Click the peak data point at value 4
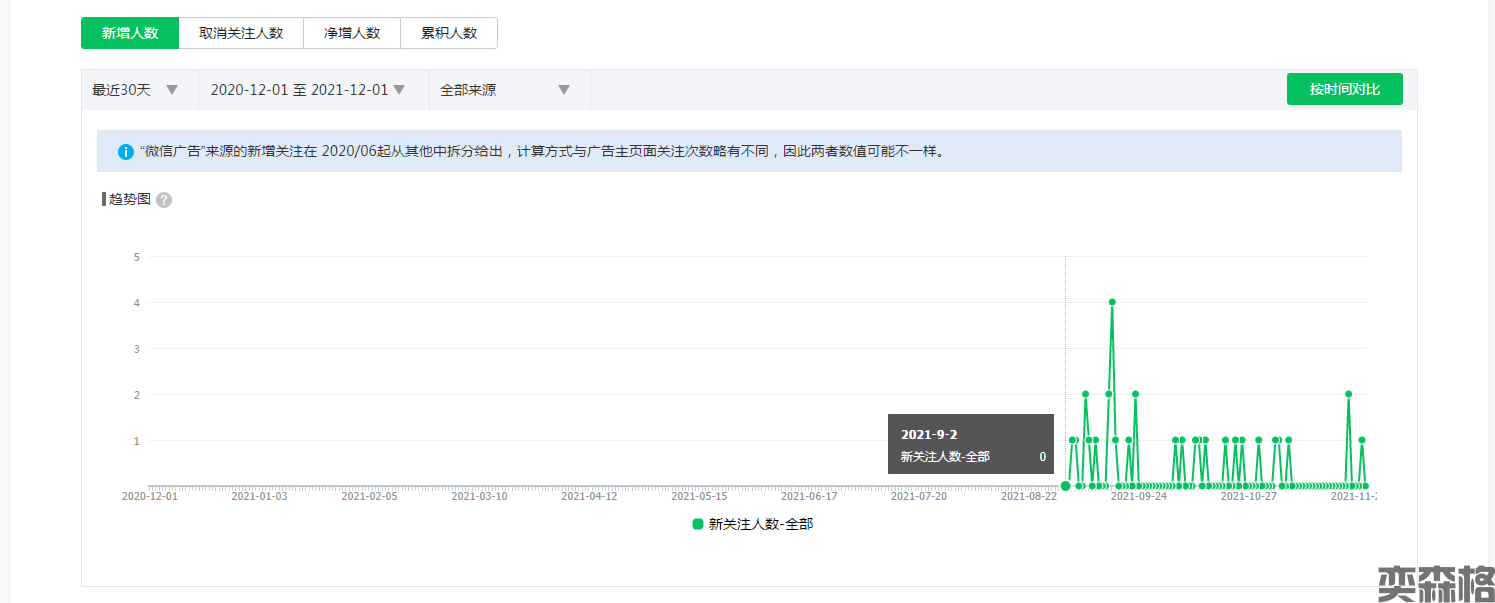The width and height of the screenshot is (1495, 603). tap(1111, 302)
